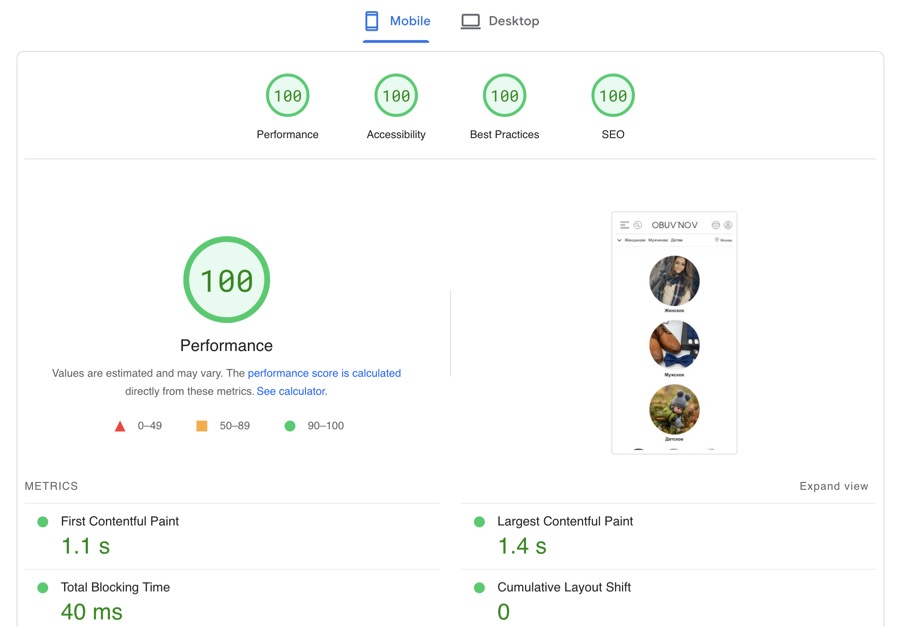Click the desktop laptop icon
Screen dimensions: 900x627
pos(471,22)
